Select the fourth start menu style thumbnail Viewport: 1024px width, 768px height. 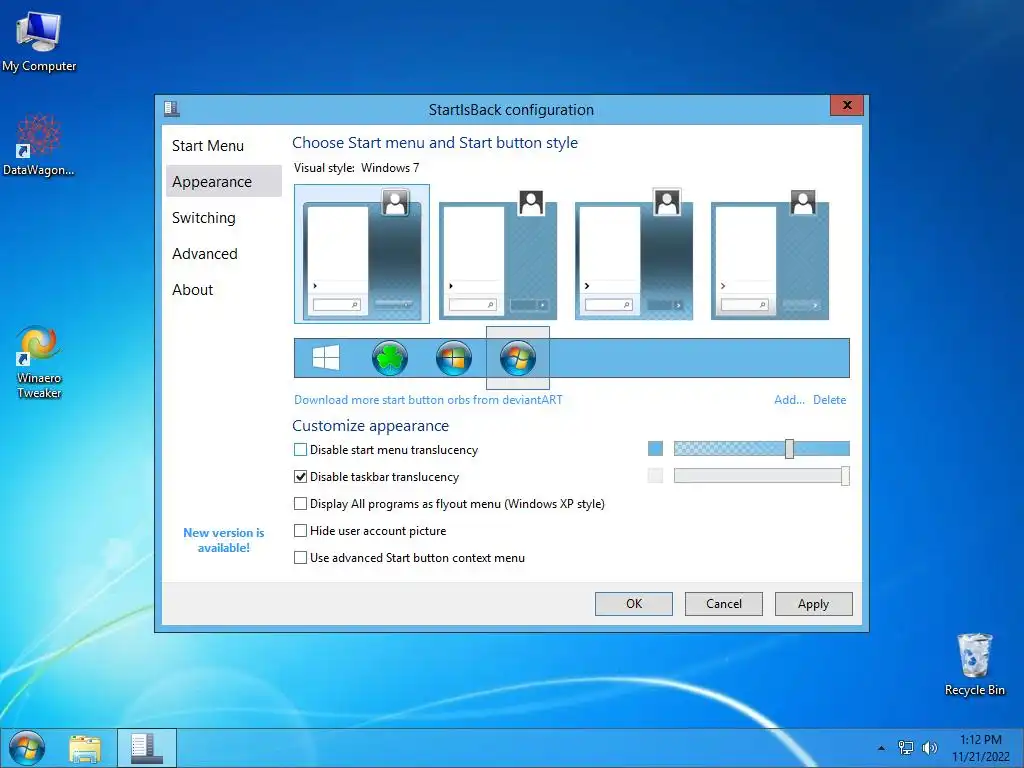click(770, 254)
